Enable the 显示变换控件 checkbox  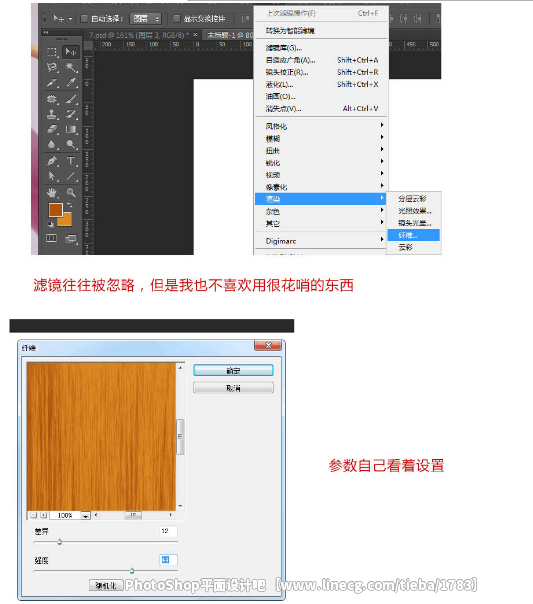click(176, 18)
